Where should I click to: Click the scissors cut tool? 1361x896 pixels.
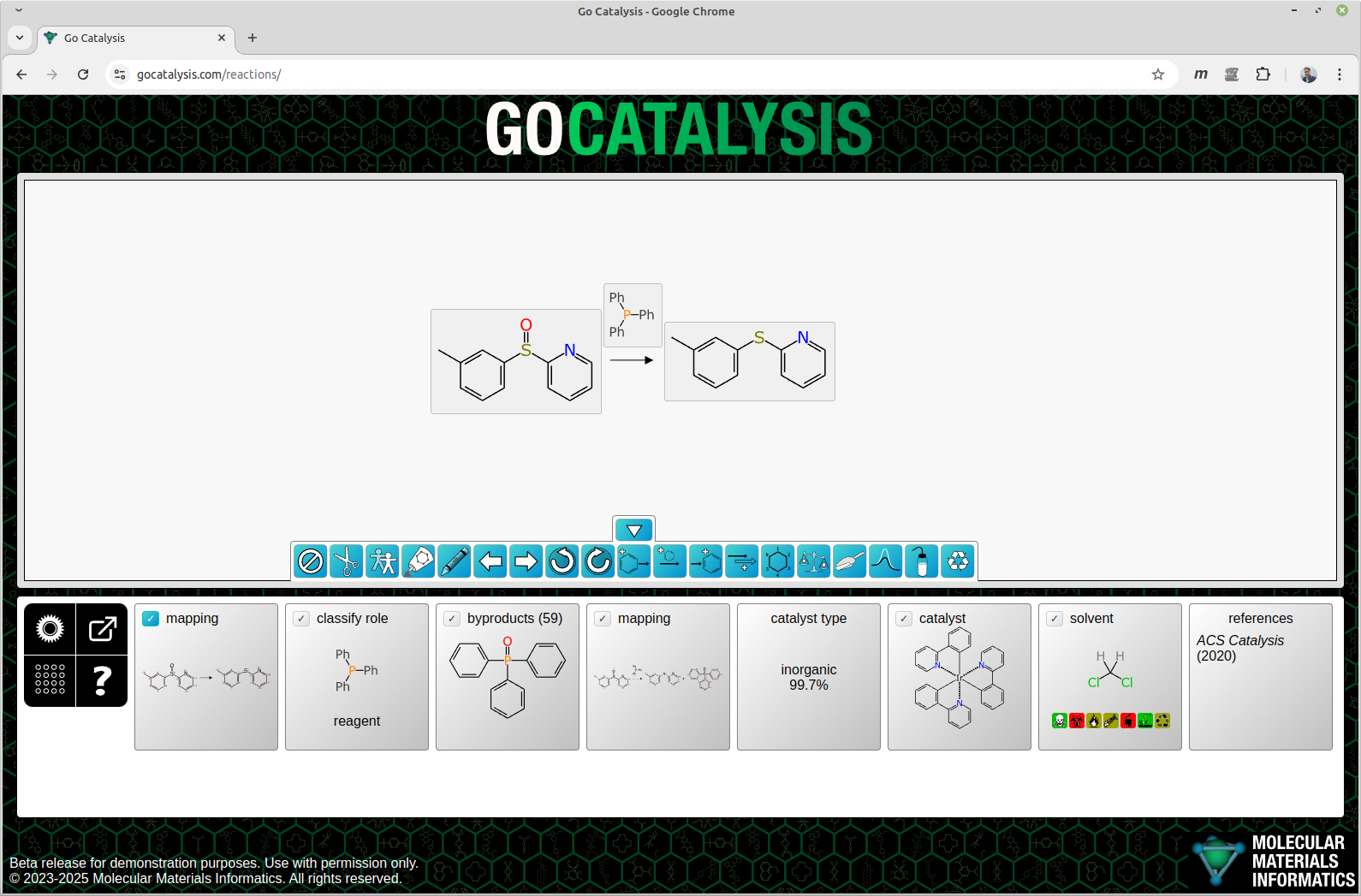coord(347,561)
